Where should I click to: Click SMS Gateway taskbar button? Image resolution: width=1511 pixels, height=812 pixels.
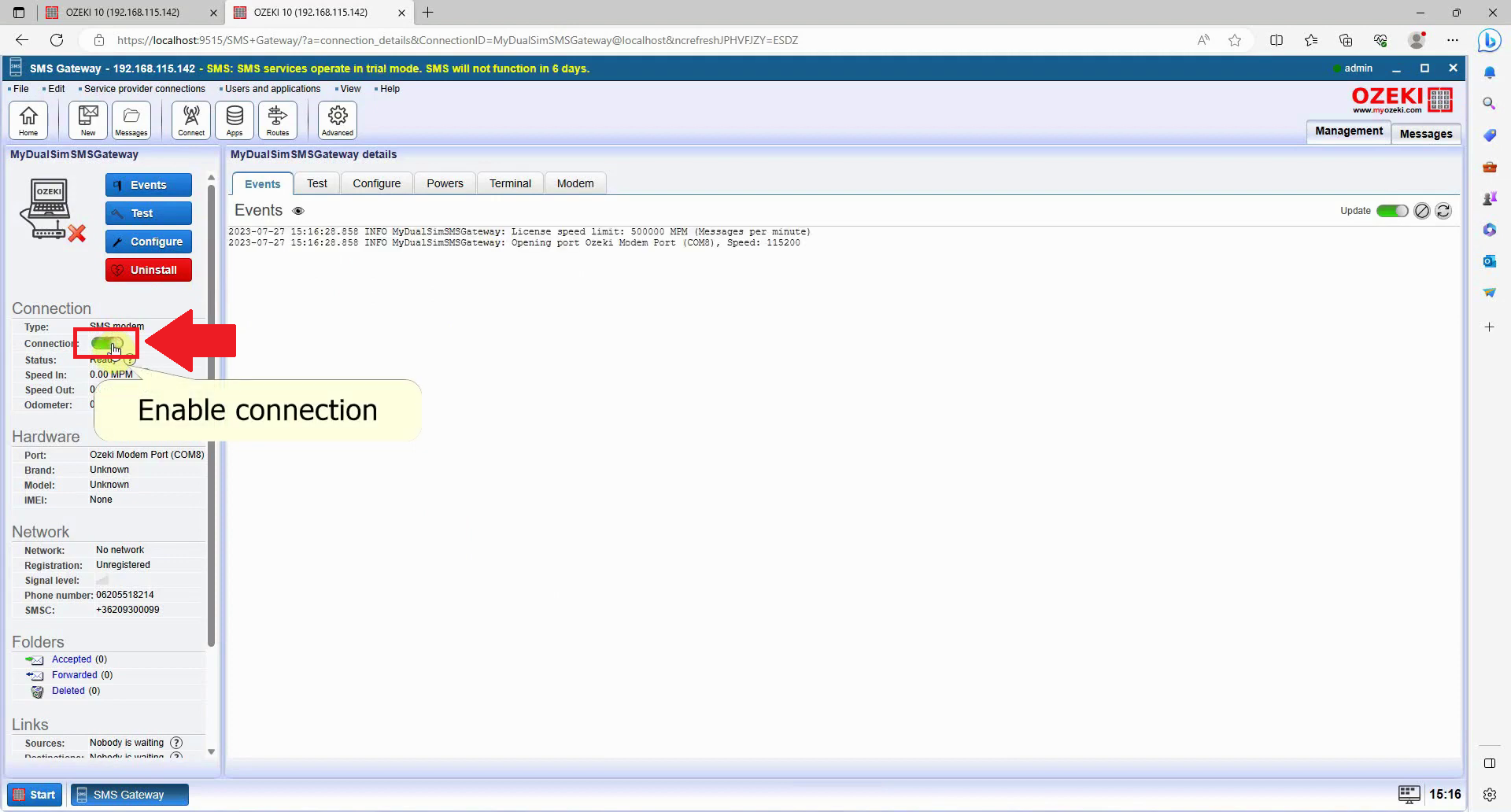130,795
